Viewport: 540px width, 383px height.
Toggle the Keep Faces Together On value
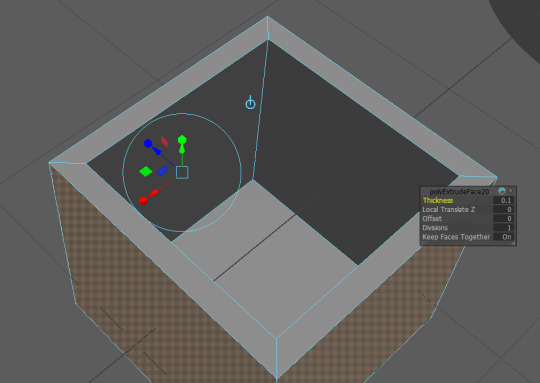503,237
